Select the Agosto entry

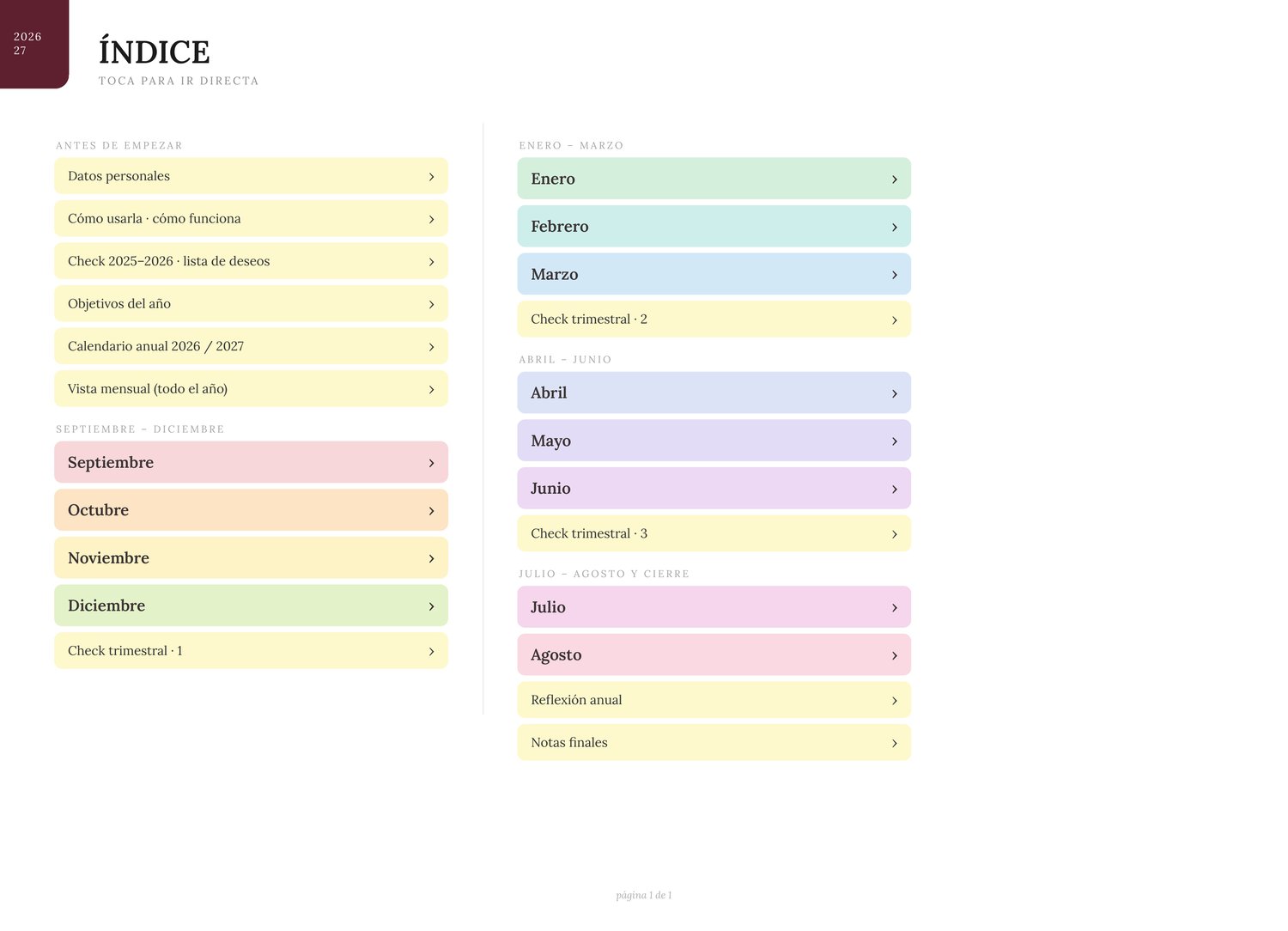coord(714,655)
